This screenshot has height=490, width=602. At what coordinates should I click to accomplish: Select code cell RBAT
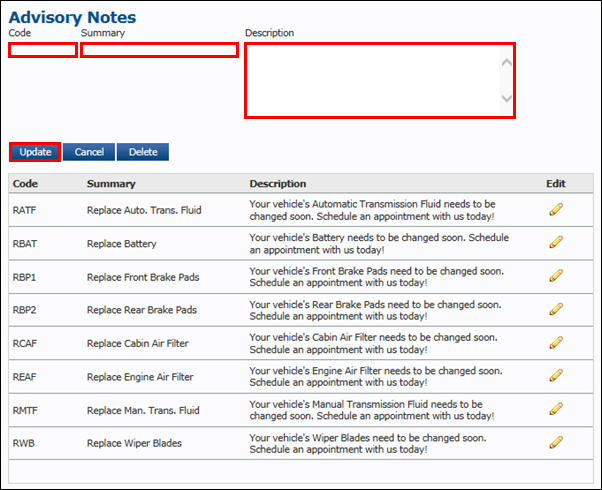25,244
